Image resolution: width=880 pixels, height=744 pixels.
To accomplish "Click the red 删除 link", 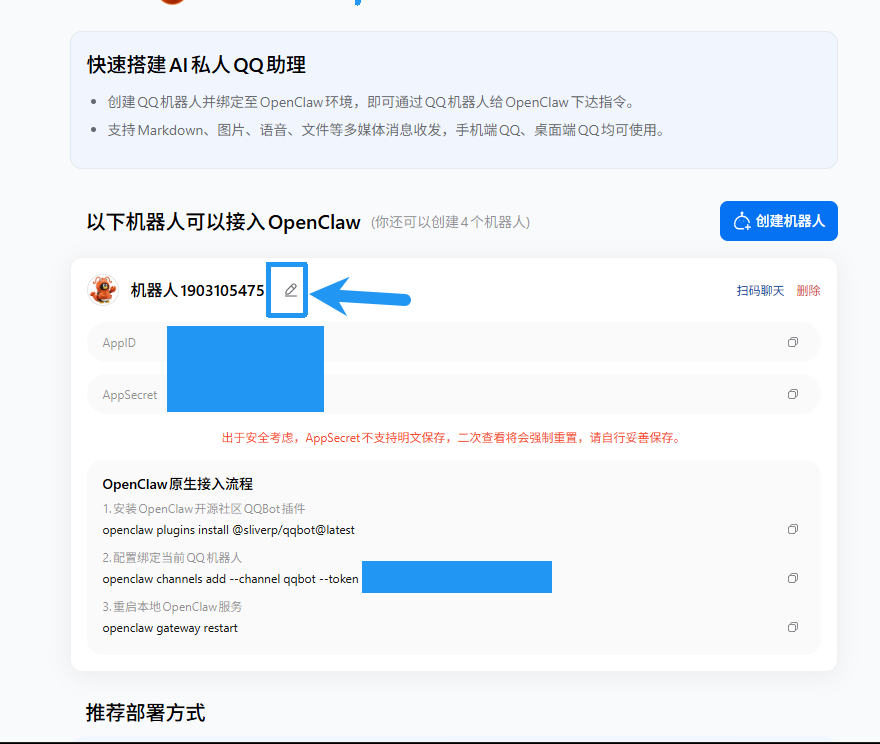I will coord(808,291).
